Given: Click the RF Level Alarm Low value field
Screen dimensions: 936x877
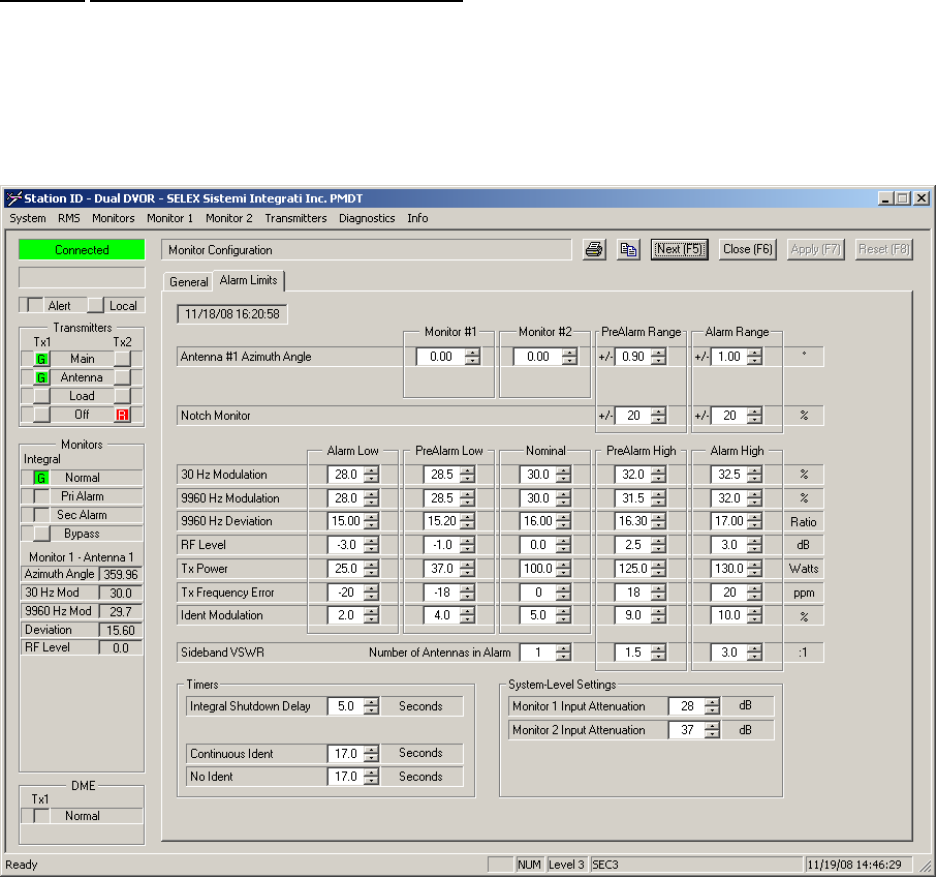Looking at the screenshot, I should 346,544.
